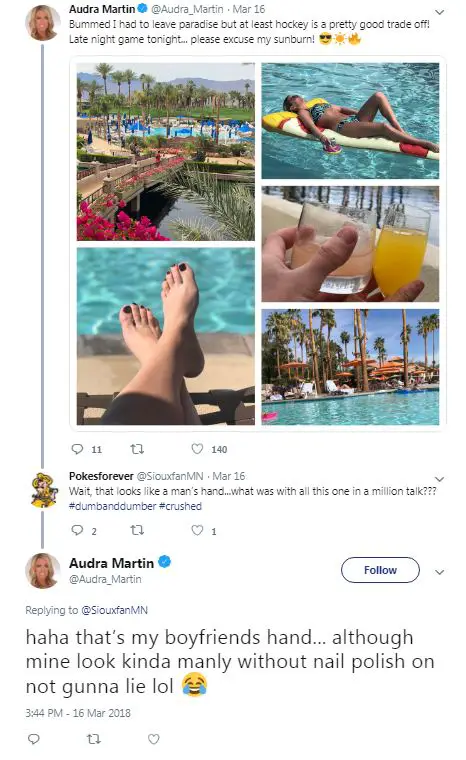Viewport: 466px width, 760px height.
Task: Open the 3:44 PM - 16 Mar 2018 timestamp
Action: pyautogui.click(x=78, y=713)
